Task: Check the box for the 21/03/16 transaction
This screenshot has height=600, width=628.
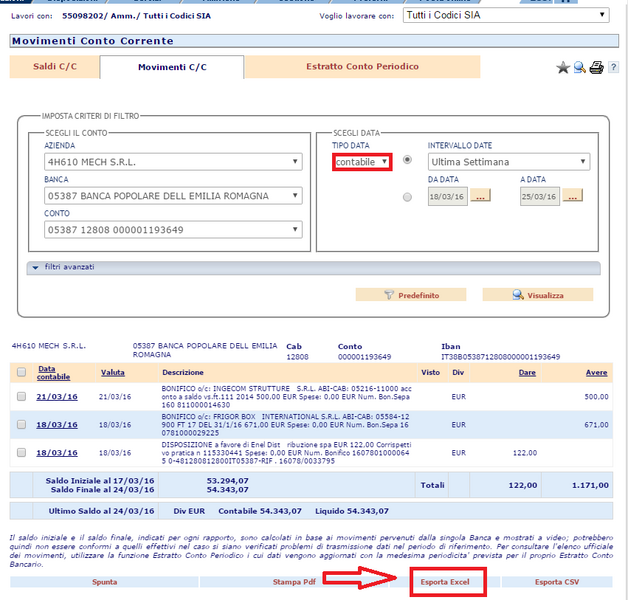Action: [x=22, y=396]
